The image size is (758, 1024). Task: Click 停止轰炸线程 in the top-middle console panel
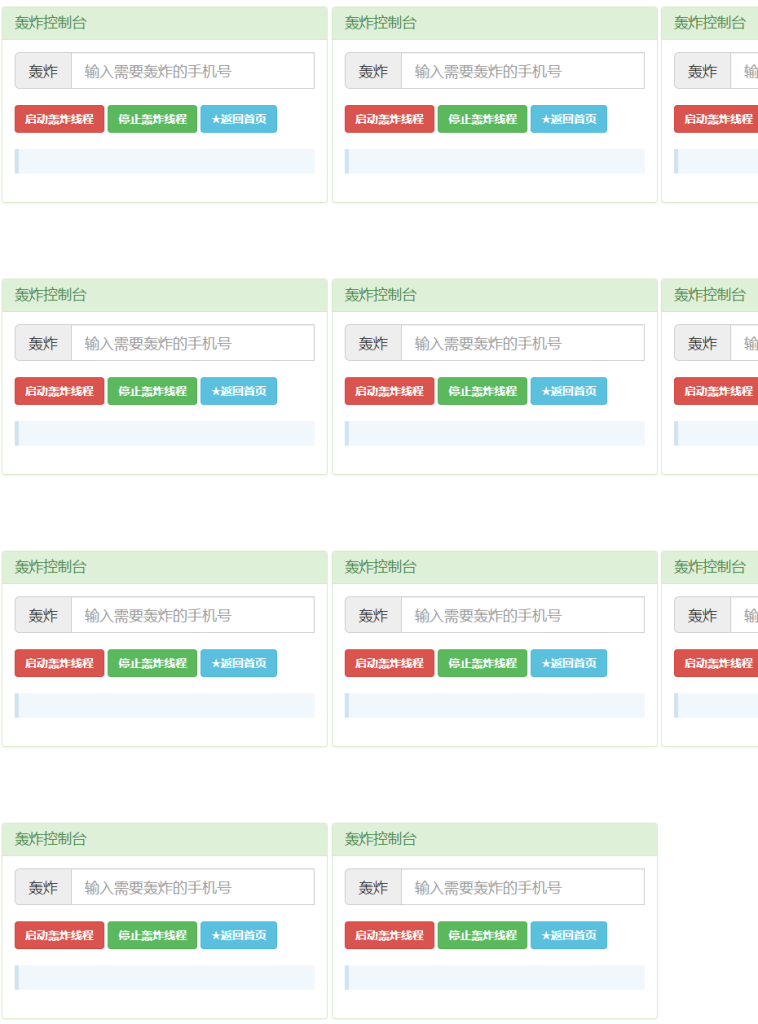(x=482, y=119)
